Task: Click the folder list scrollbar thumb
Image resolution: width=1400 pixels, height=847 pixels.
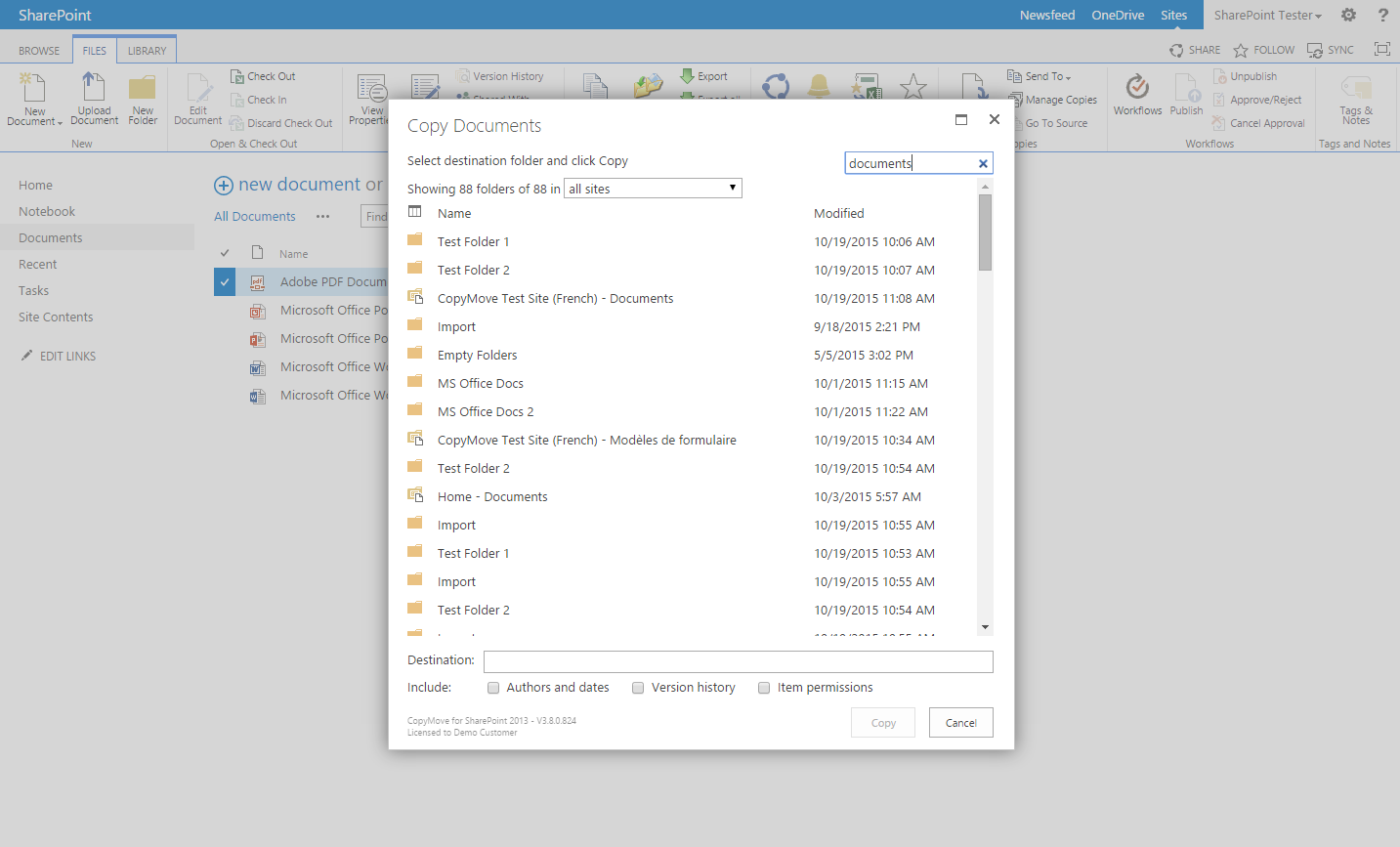Action: (985, 232)
